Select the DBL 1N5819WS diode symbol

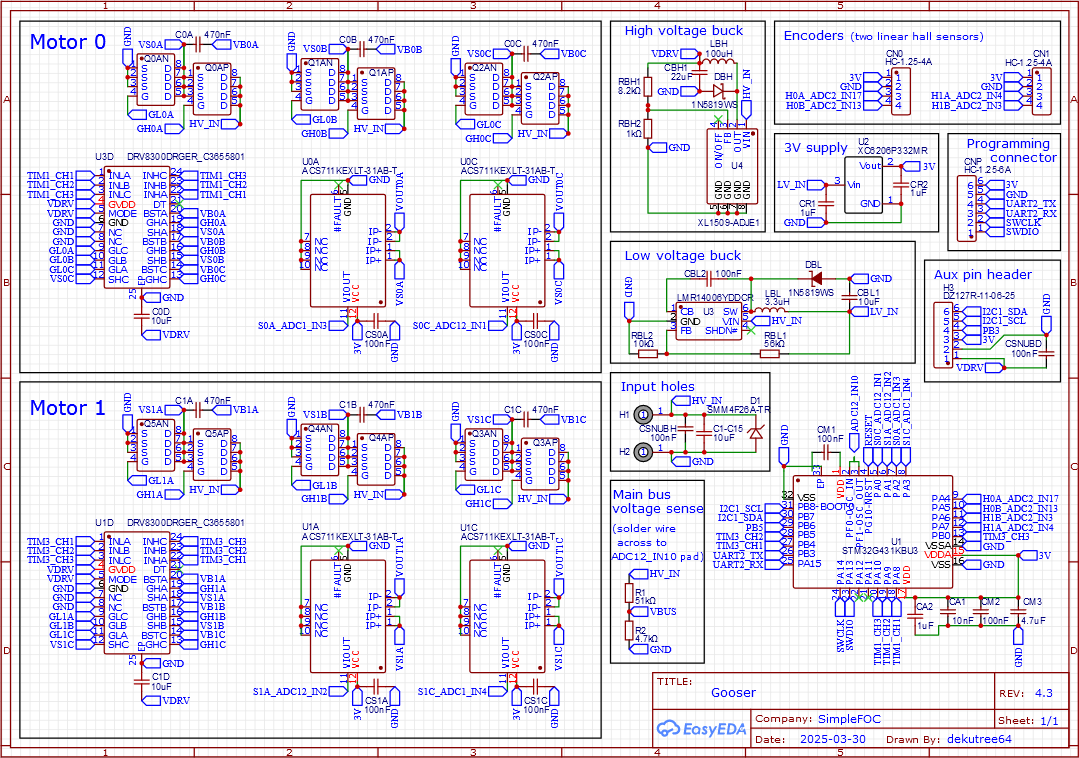(x=816, y=279)
